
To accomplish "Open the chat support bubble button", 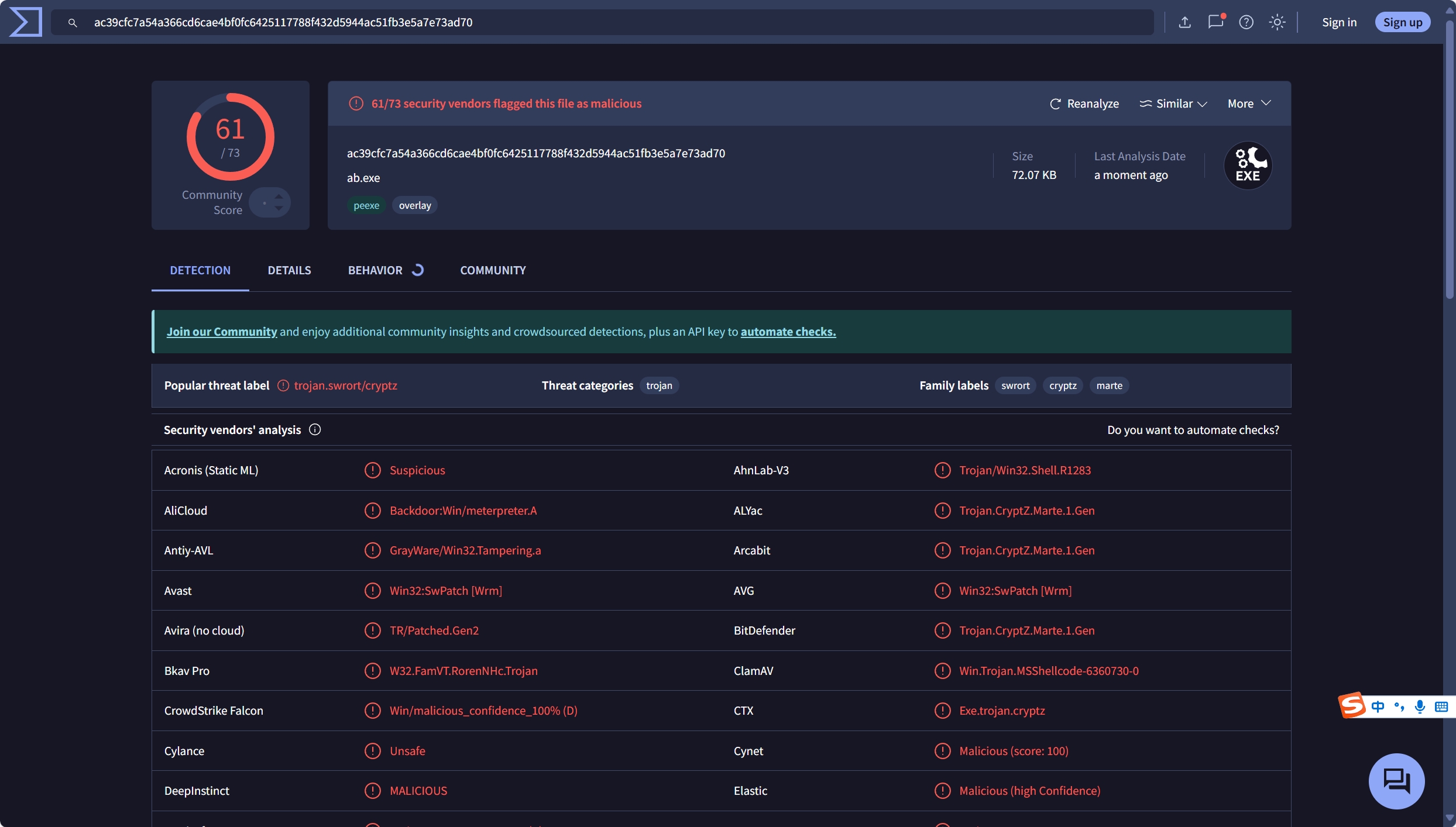I will [x=1396, y=781].
